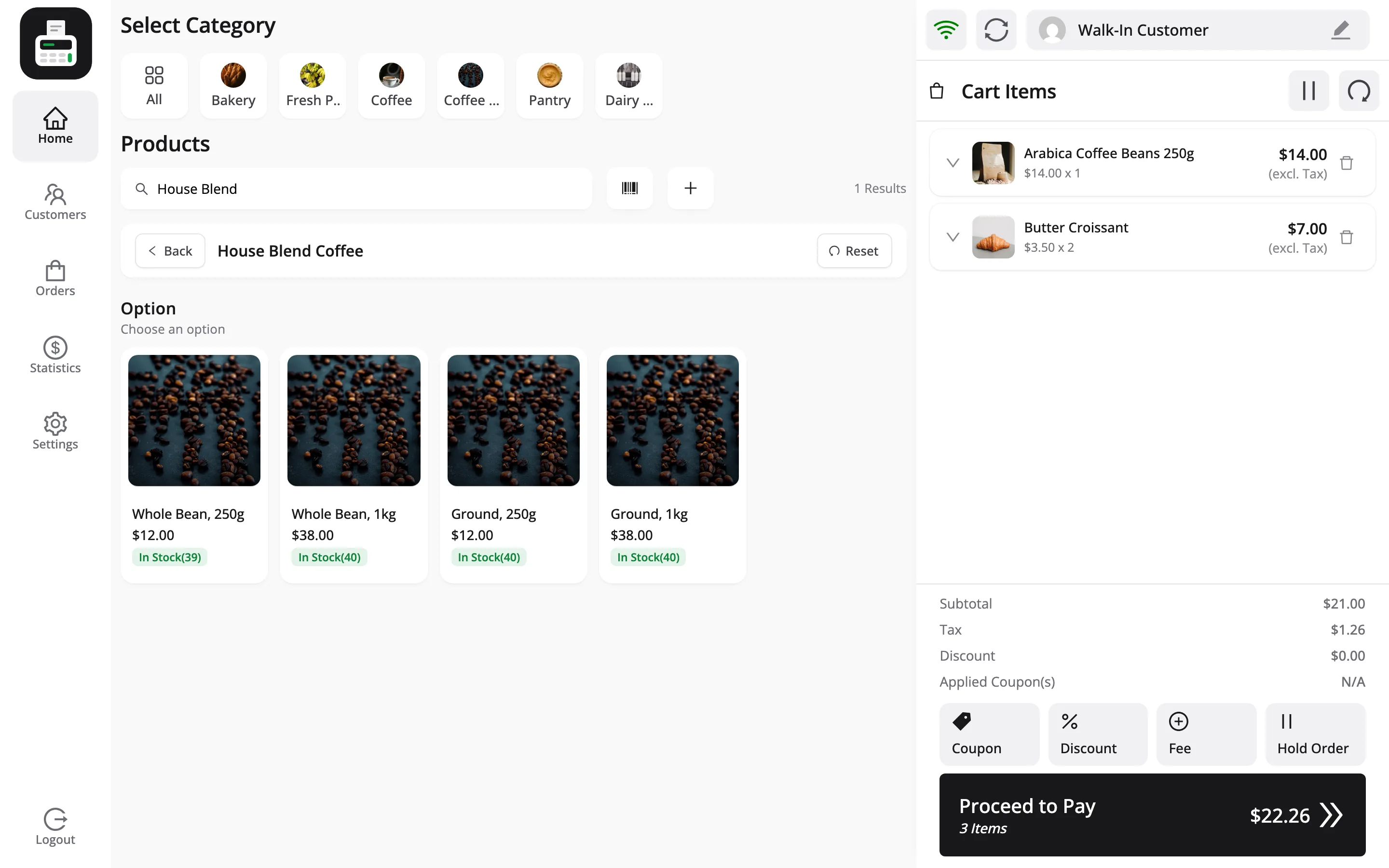Select the Coffee category
Viewport: 1389px width, 868px height.
(x=392, y=86)
